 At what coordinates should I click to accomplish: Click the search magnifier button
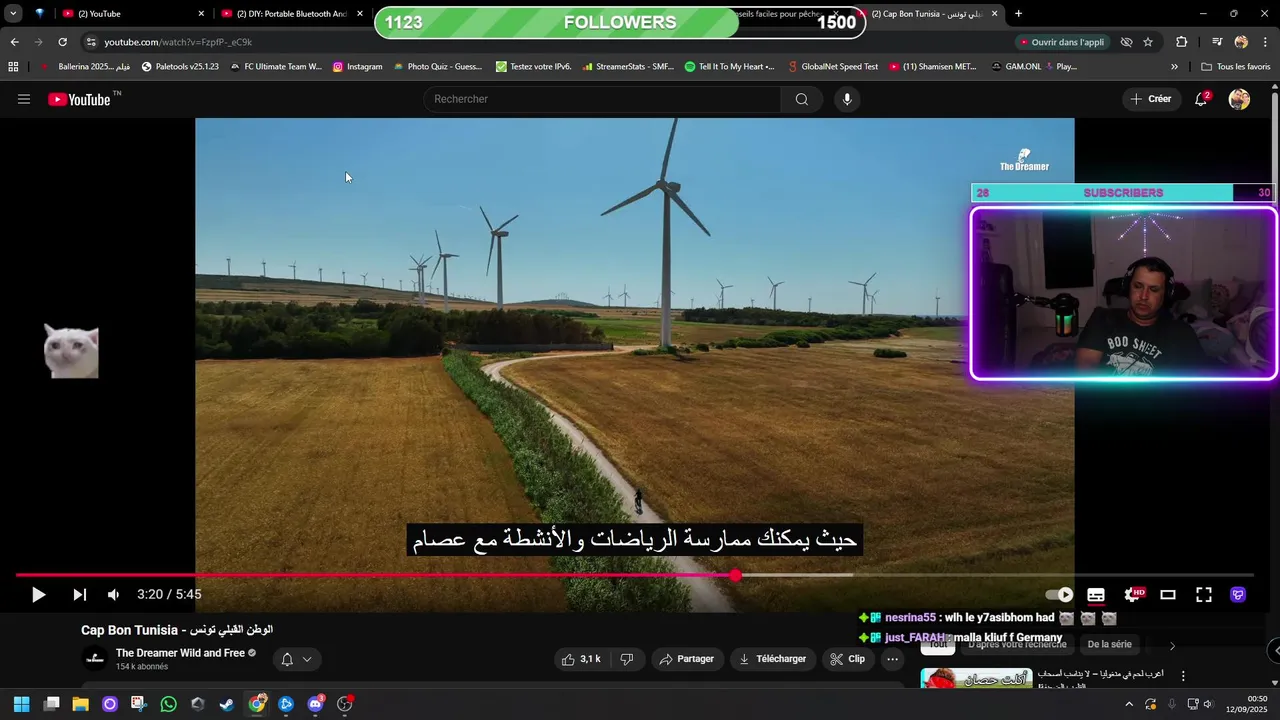pyautogui.click(x=802, y=99)
